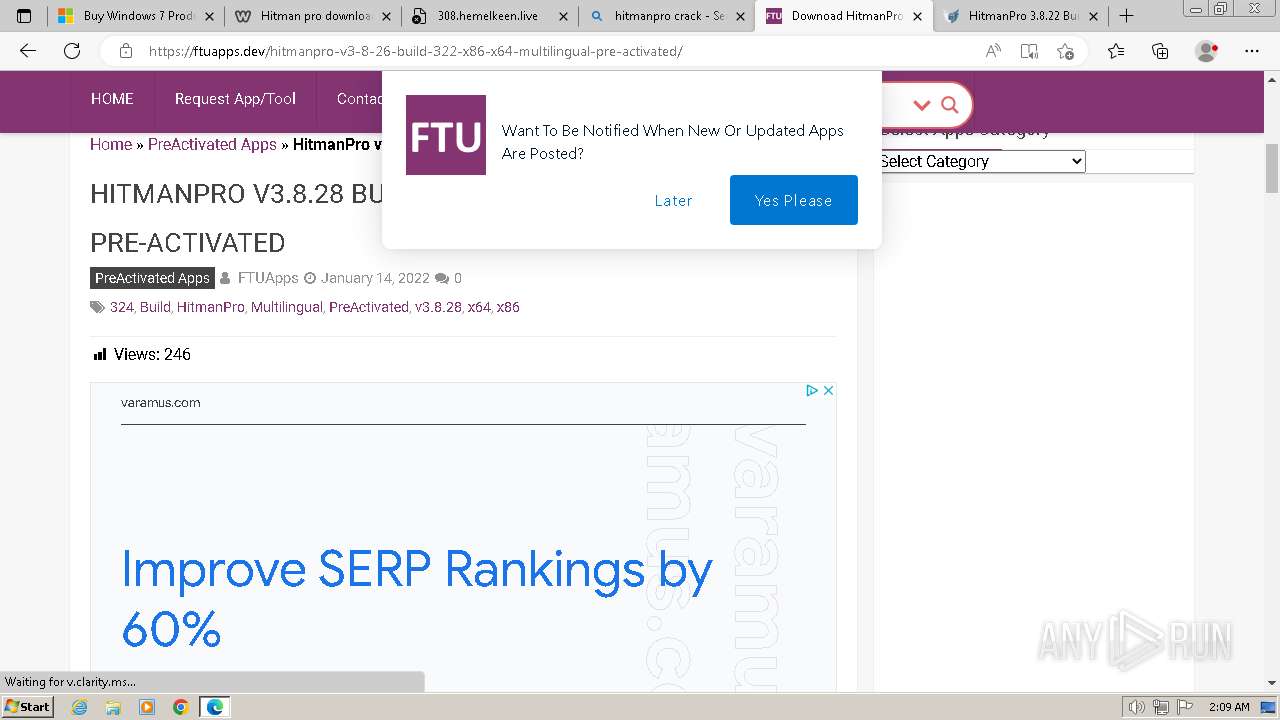Add this page to favorites star icon
The image size is (1280, 720).
(1065, 51)
